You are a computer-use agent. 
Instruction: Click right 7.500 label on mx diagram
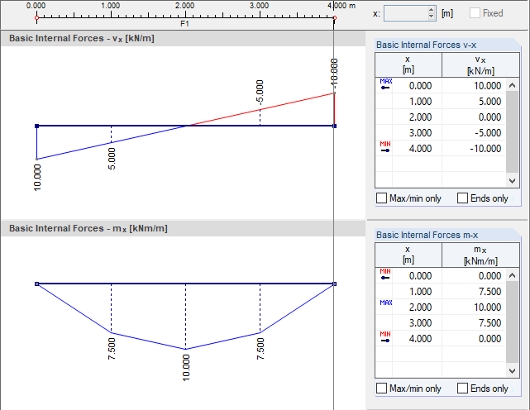(260, 349)
